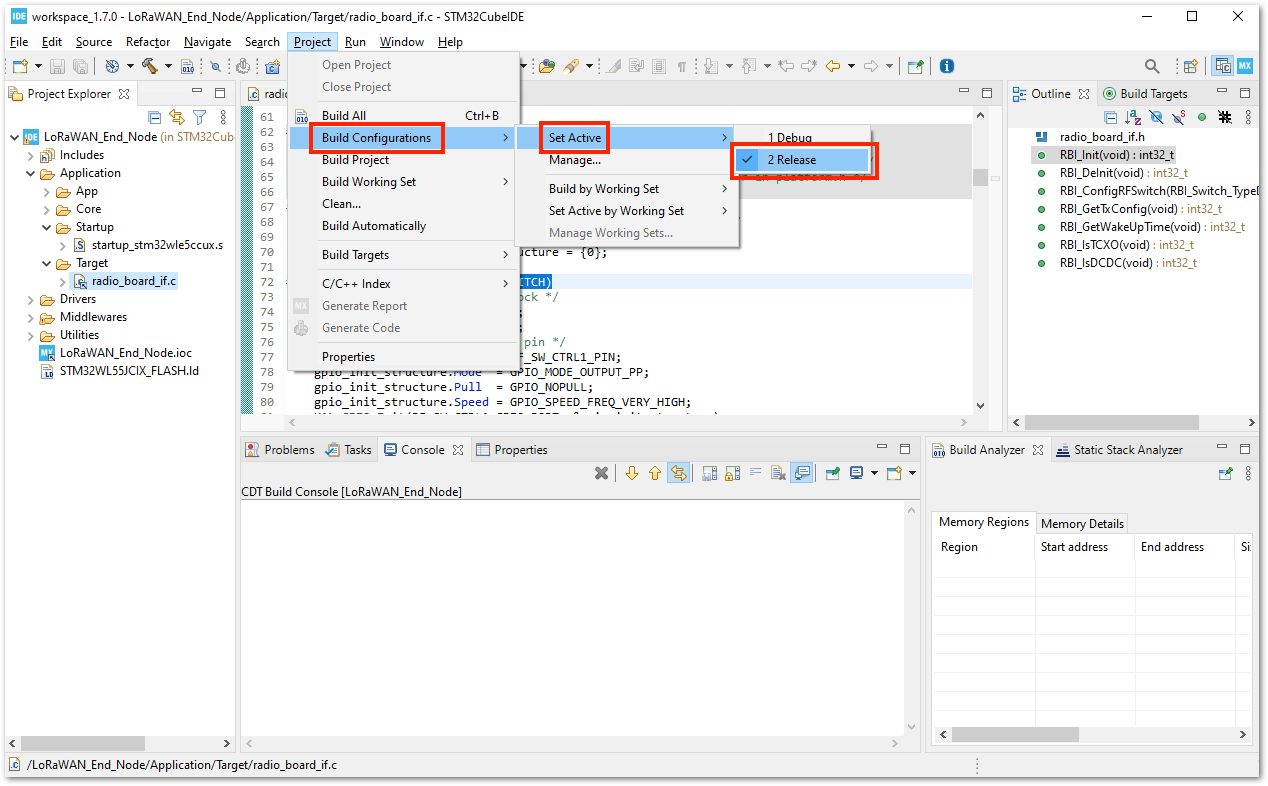Switch to the Problems tab
Viewport: 1268px width, 786px height.
pyautogui.click(x=280, y=450)
